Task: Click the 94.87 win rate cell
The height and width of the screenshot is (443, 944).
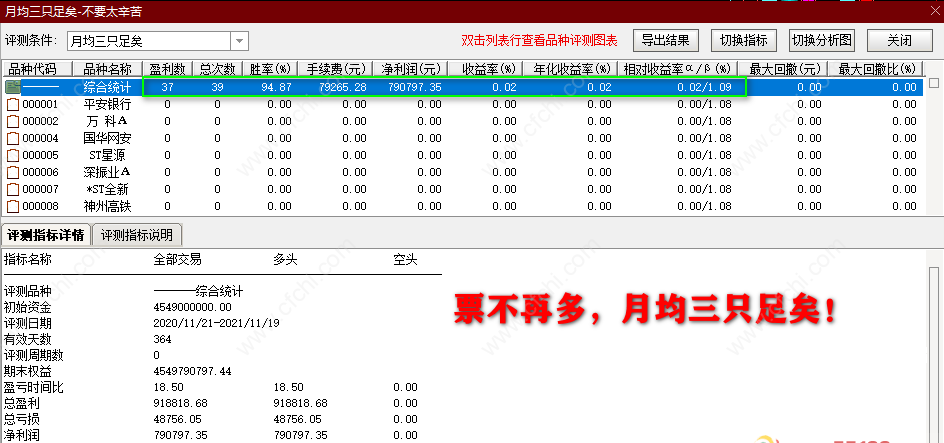Action: coord(276,87)
